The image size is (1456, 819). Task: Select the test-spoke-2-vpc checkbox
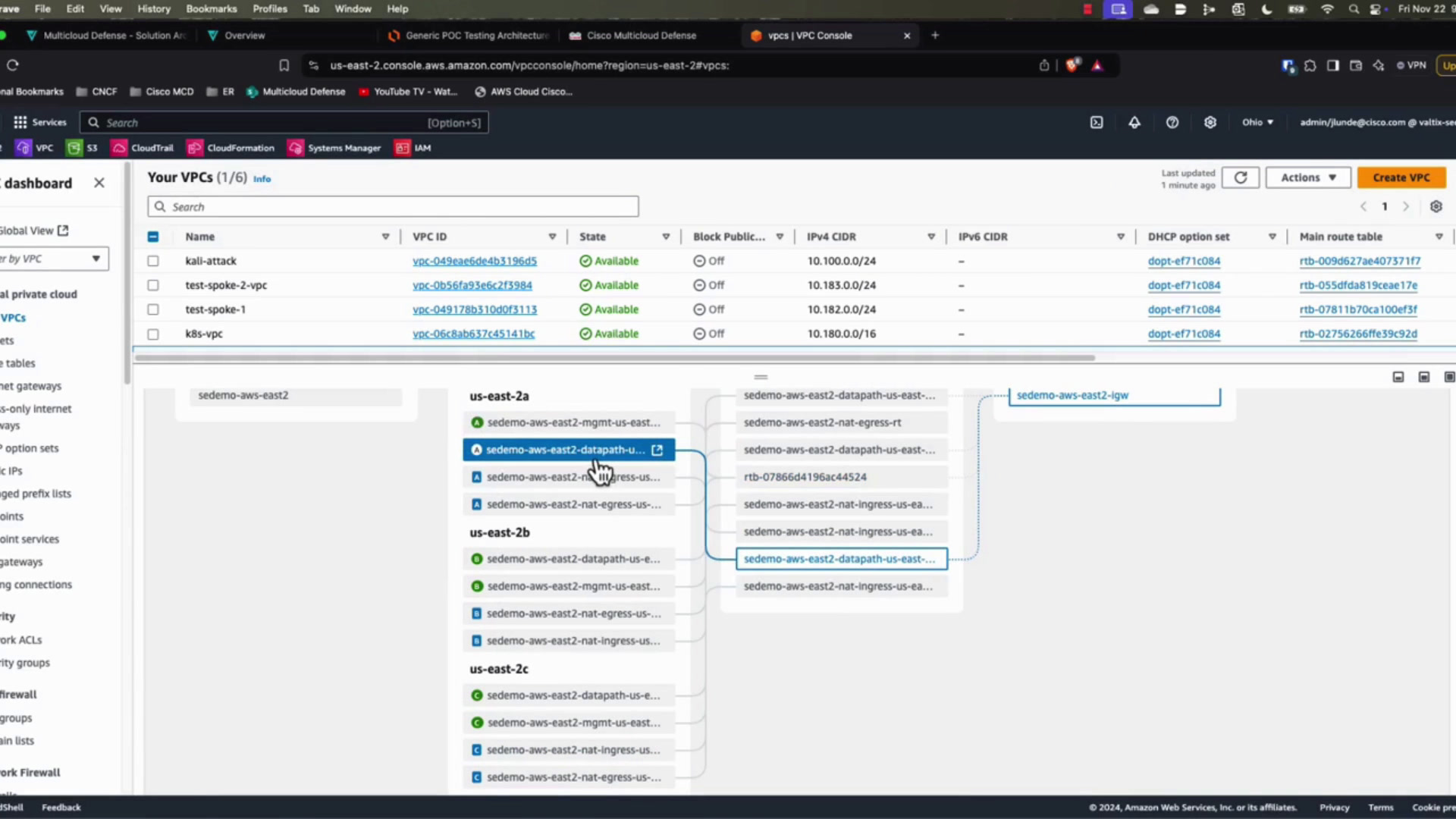(x=153, y=285)
